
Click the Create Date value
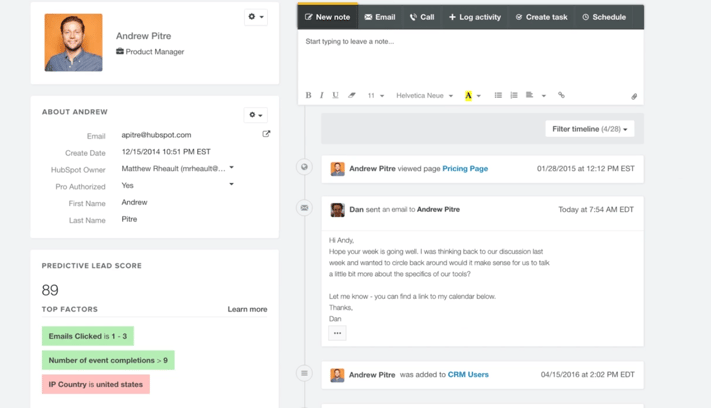[x=166, y=151]
